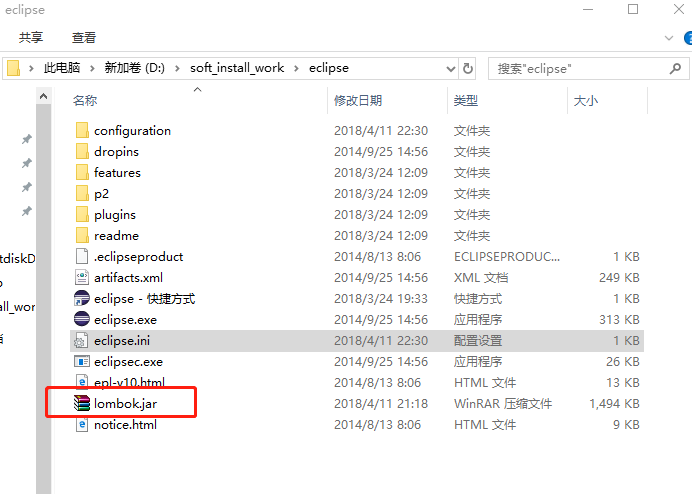Click the folder icon in address bar

[x=14, y=68]
